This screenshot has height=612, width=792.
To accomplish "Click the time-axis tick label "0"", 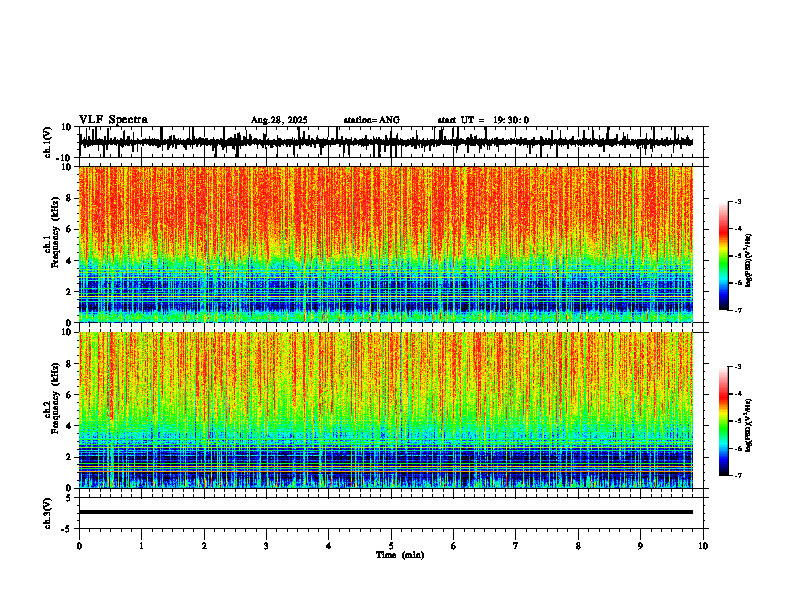I will (79, 546).
